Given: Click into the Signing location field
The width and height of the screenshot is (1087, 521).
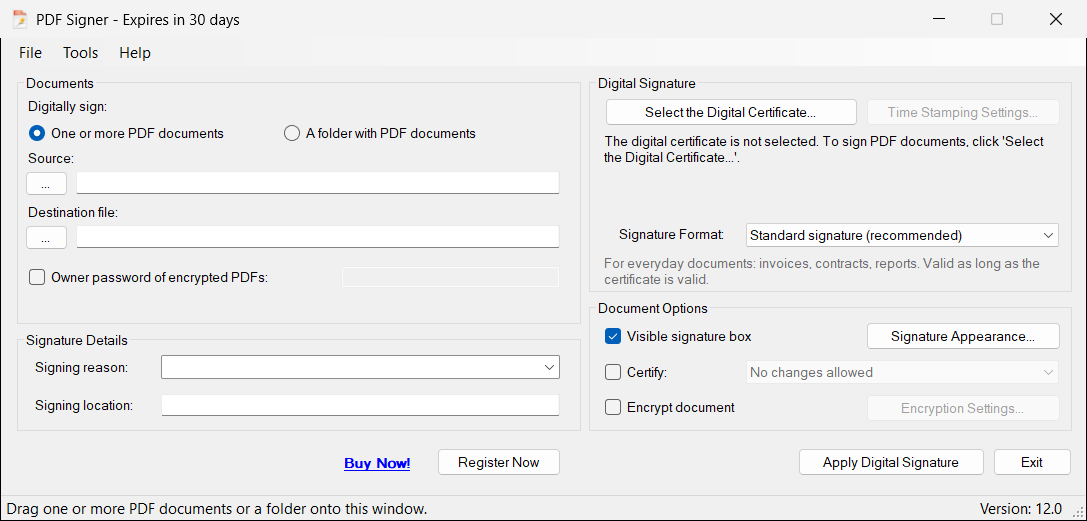Looking at the screenshot, I should 360,405.
